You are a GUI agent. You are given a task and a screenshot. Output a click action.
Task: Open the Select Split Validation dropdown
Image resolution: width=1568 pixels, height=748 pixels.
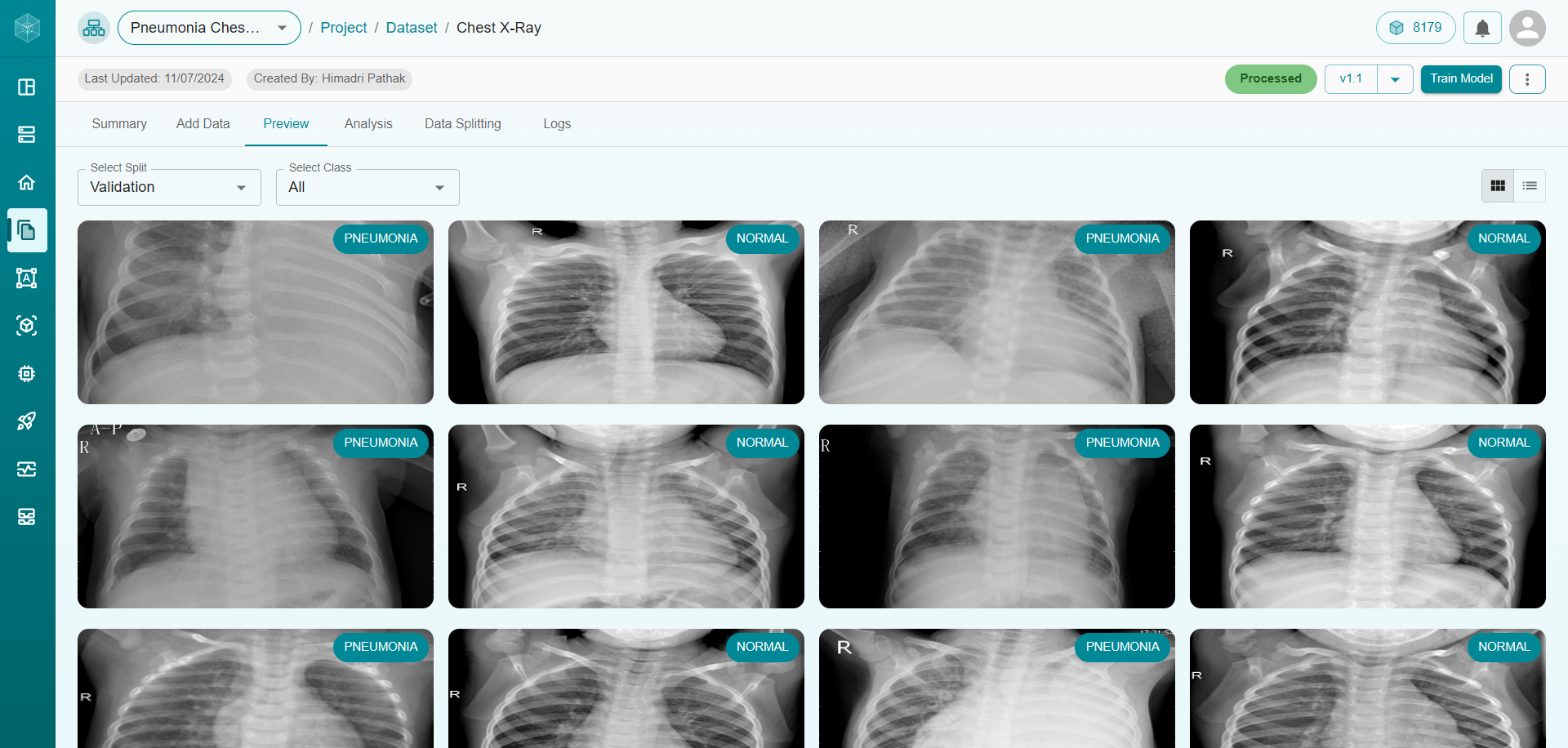tap(169, 187)
